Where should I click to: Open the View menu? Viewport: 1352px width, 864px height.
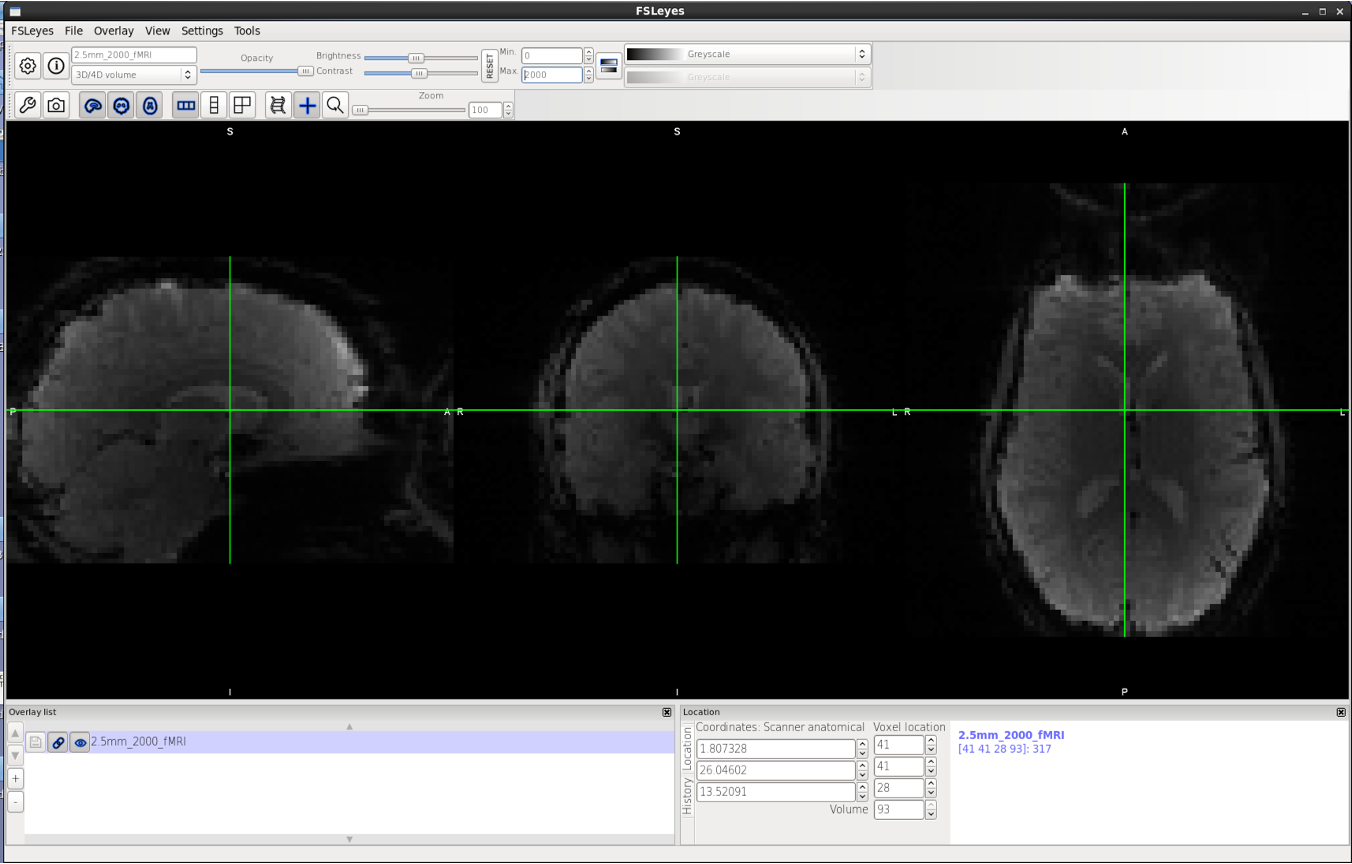point(157,31)
